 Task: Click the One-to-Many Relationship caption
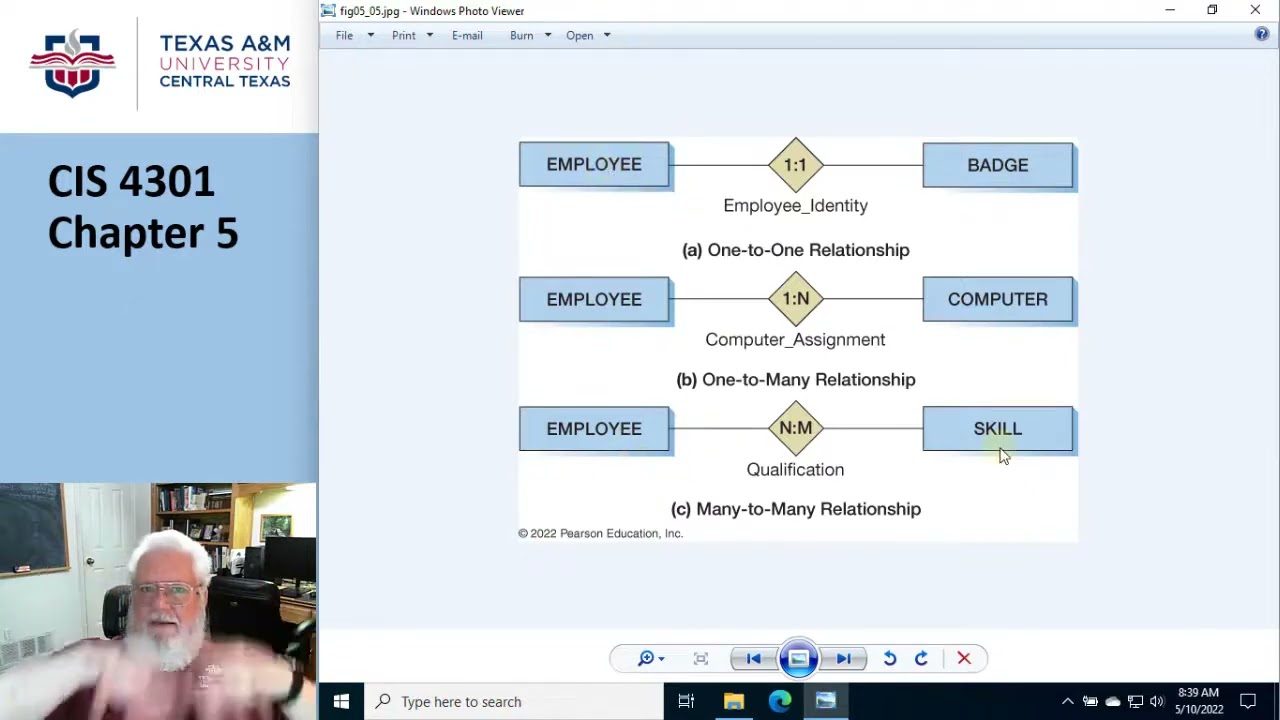(796, 379)
